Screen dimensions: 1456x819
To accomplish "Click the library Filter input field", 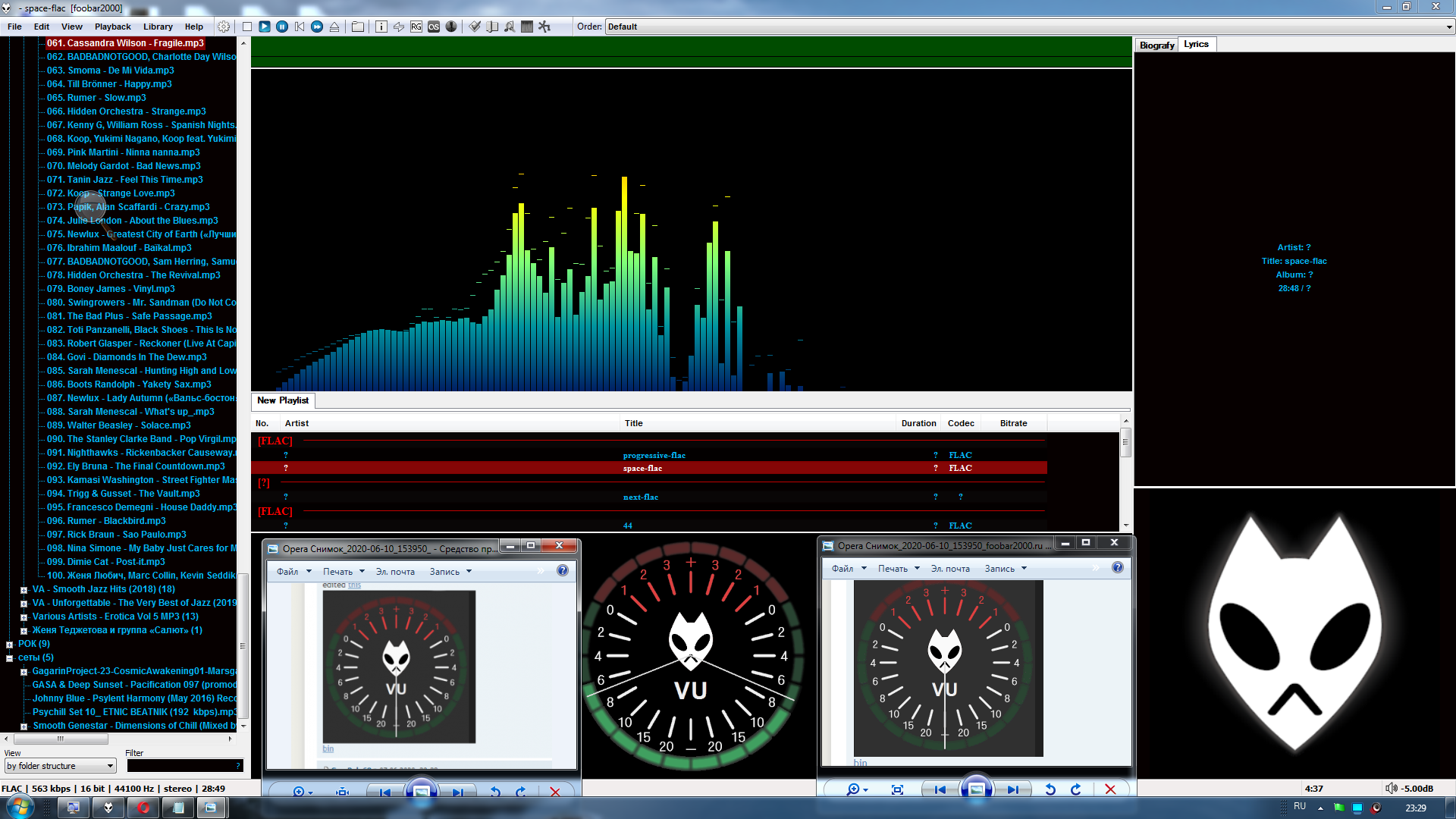I will coord(181,766).
